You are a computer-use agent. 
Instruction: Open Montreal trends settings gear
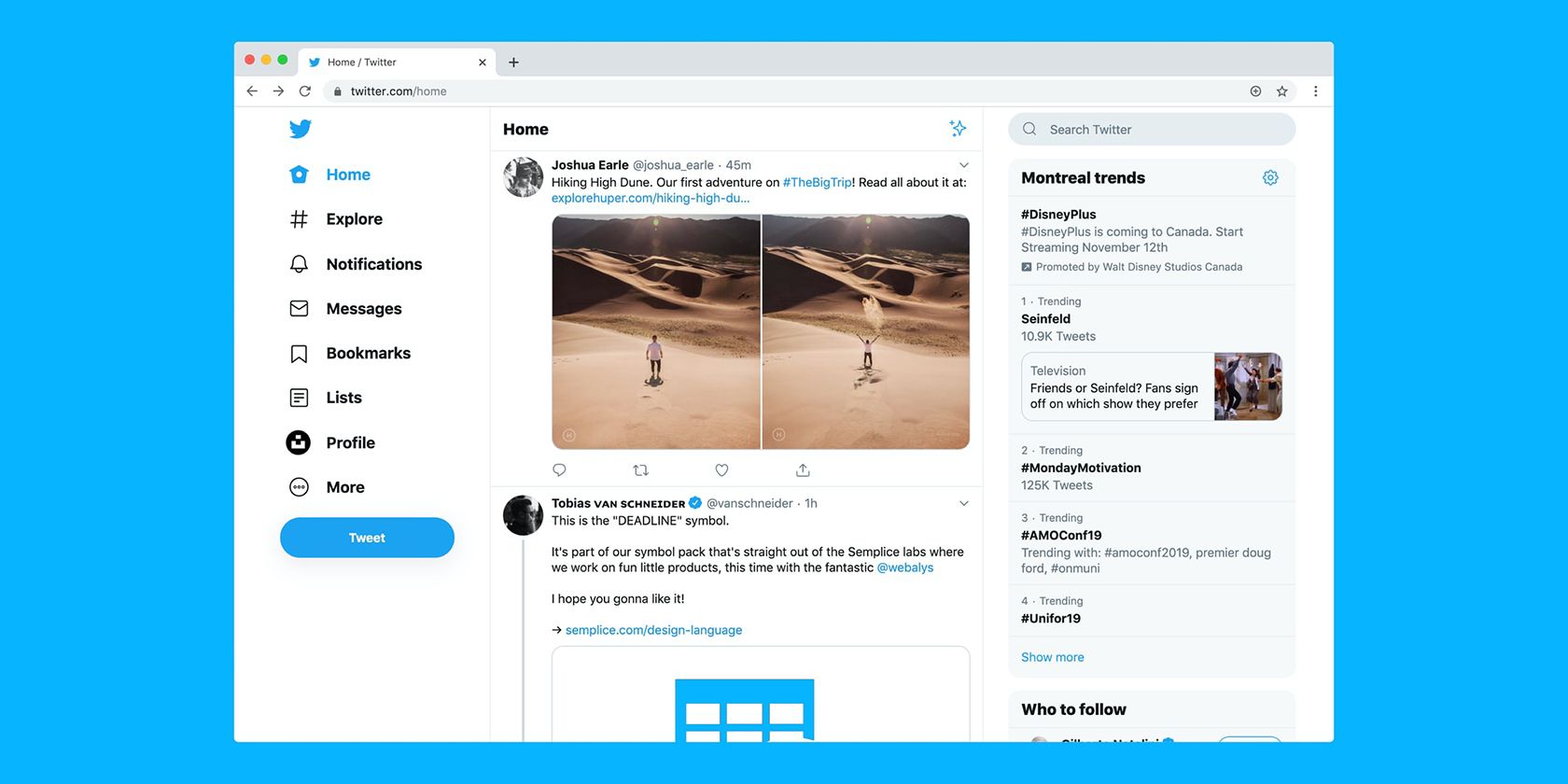pyautogui.click(x=1269, y=177)
